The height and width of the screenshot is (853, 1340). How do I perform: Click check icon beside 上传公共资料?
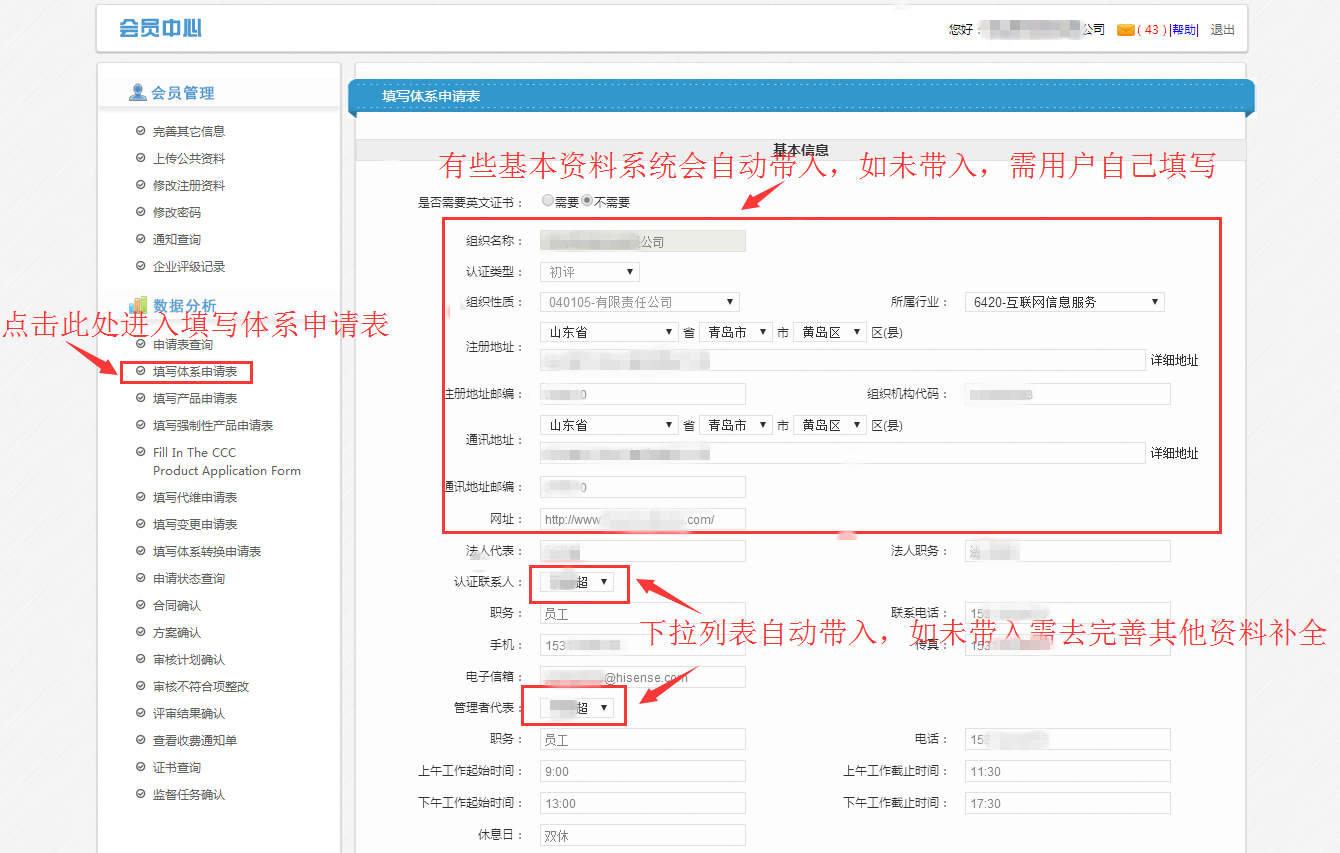[x=140, y=158]
